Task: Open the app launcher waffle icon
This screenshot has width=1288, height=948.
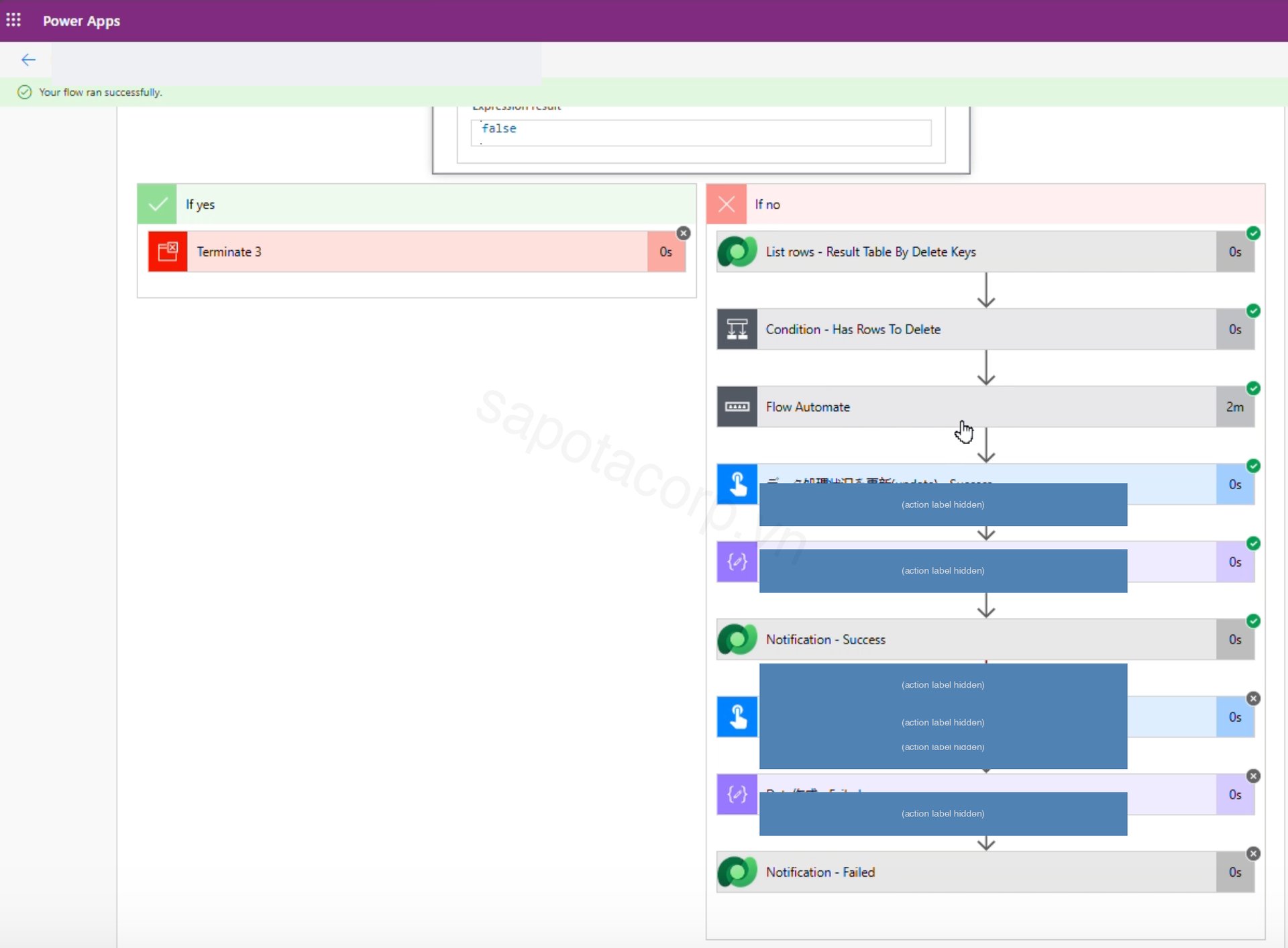Action: (13, 20)
